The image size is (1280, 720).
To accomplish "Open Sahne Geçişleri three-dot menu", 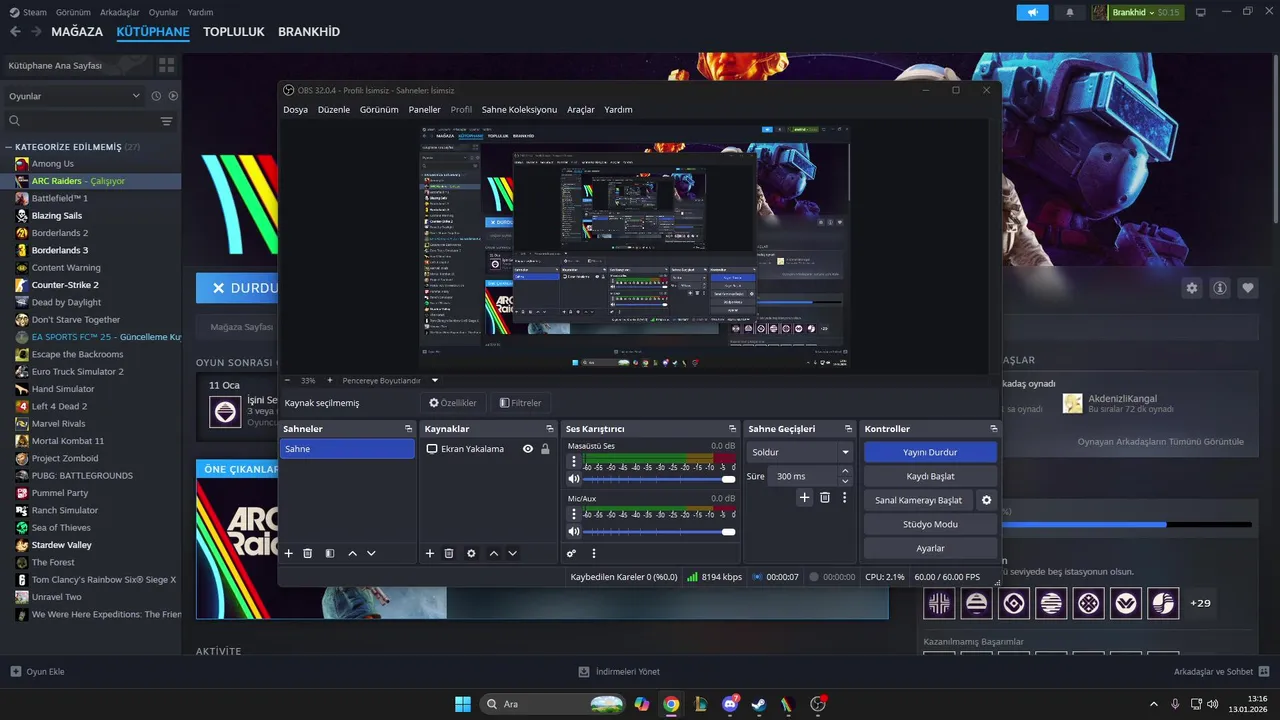I will pos(845,497).
